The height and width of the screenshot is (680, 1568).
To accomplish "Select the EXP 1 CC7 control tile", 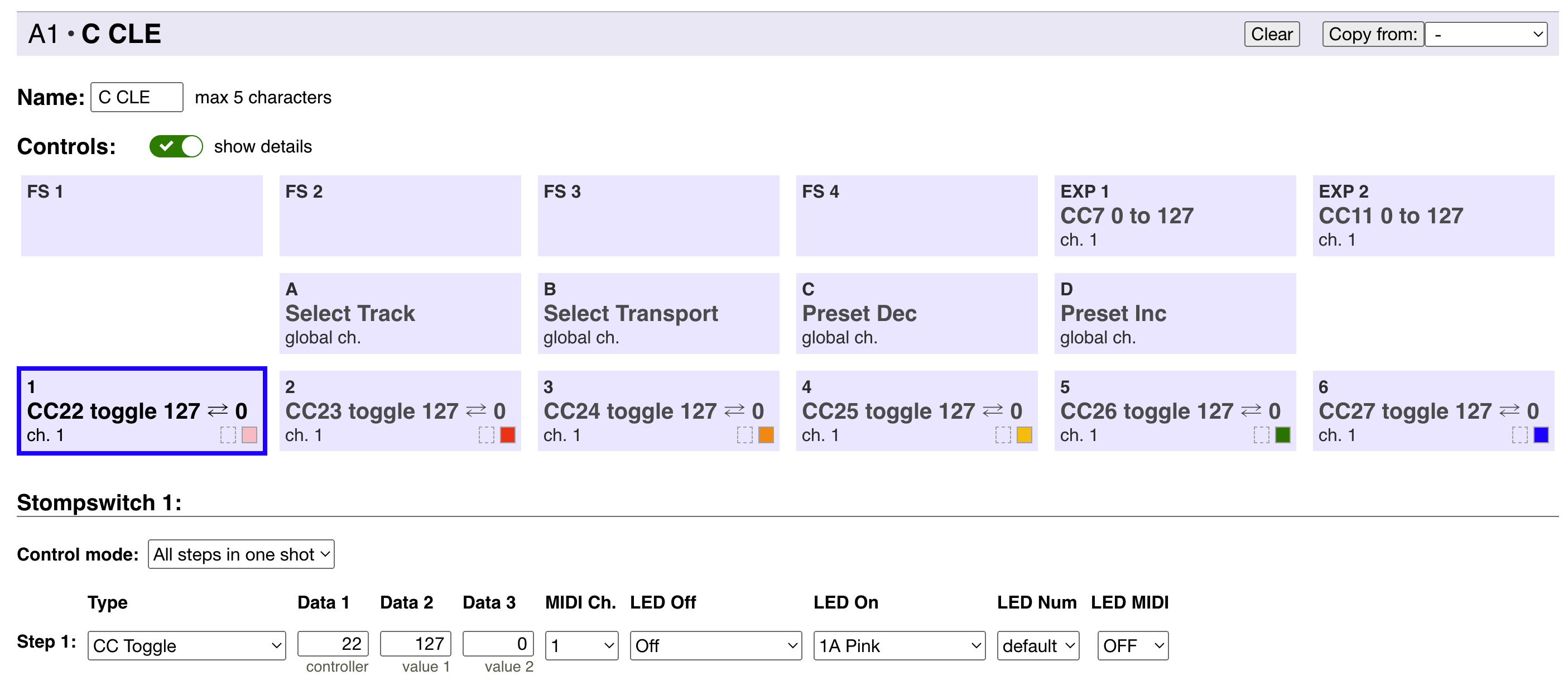I will tap(1175, 216).
